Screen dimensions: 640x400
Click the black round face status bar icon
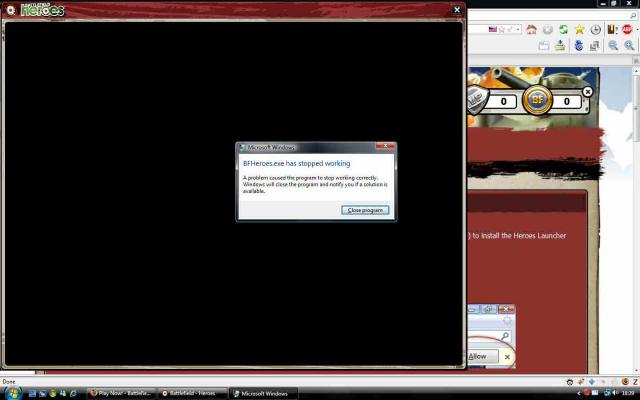[x=570, y=382]
